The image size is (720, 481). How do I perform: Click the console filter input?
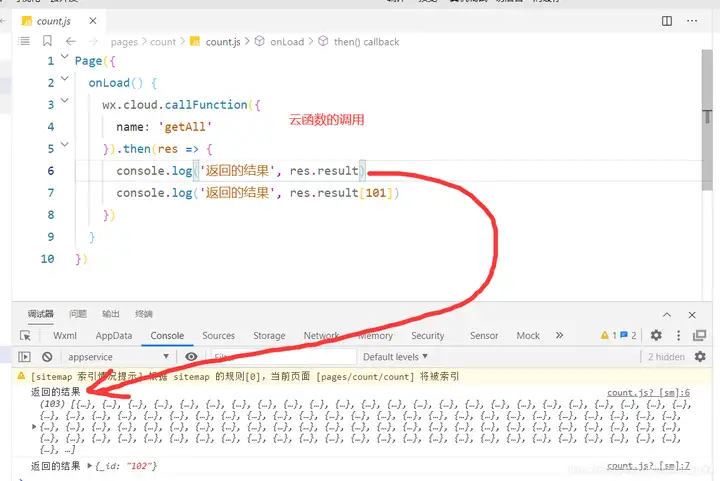(x=283, y=357)
